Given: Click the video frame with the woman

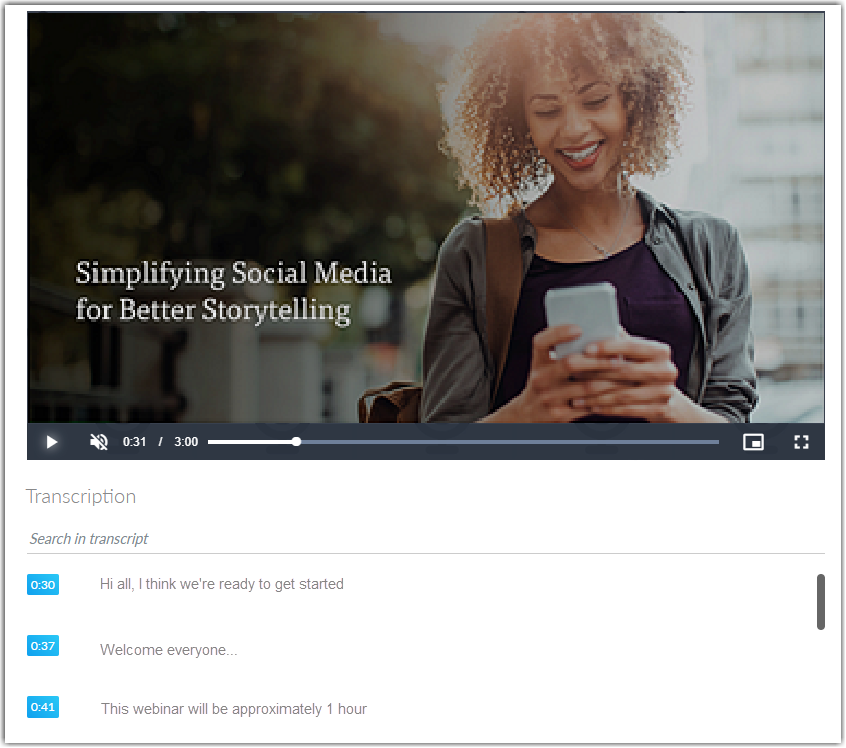Looking at the screenshot, I should pyautogui.click(x=426, y=217).
